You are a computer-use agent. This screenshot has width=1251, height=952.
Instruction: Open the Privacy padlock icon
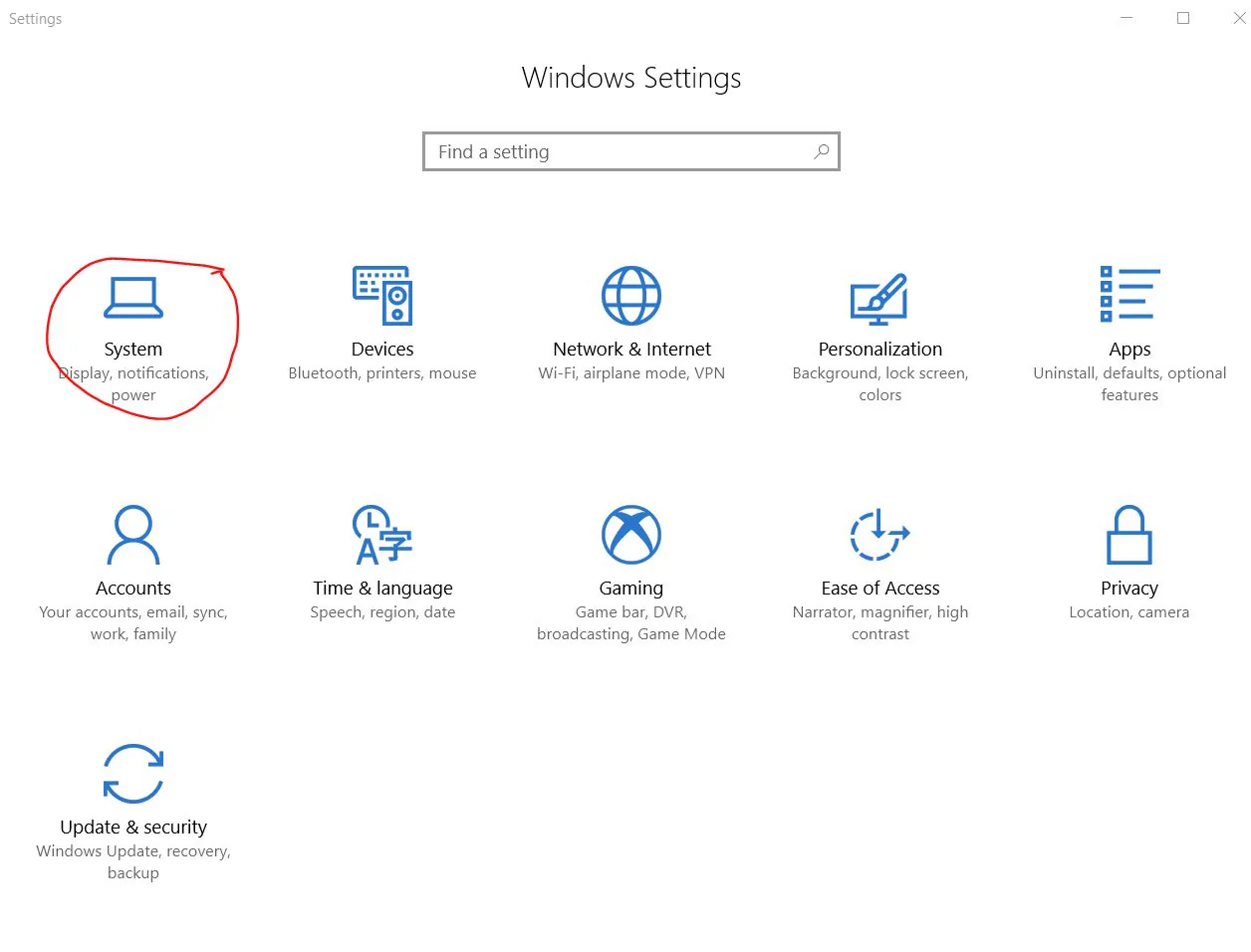coord(1129,535)
